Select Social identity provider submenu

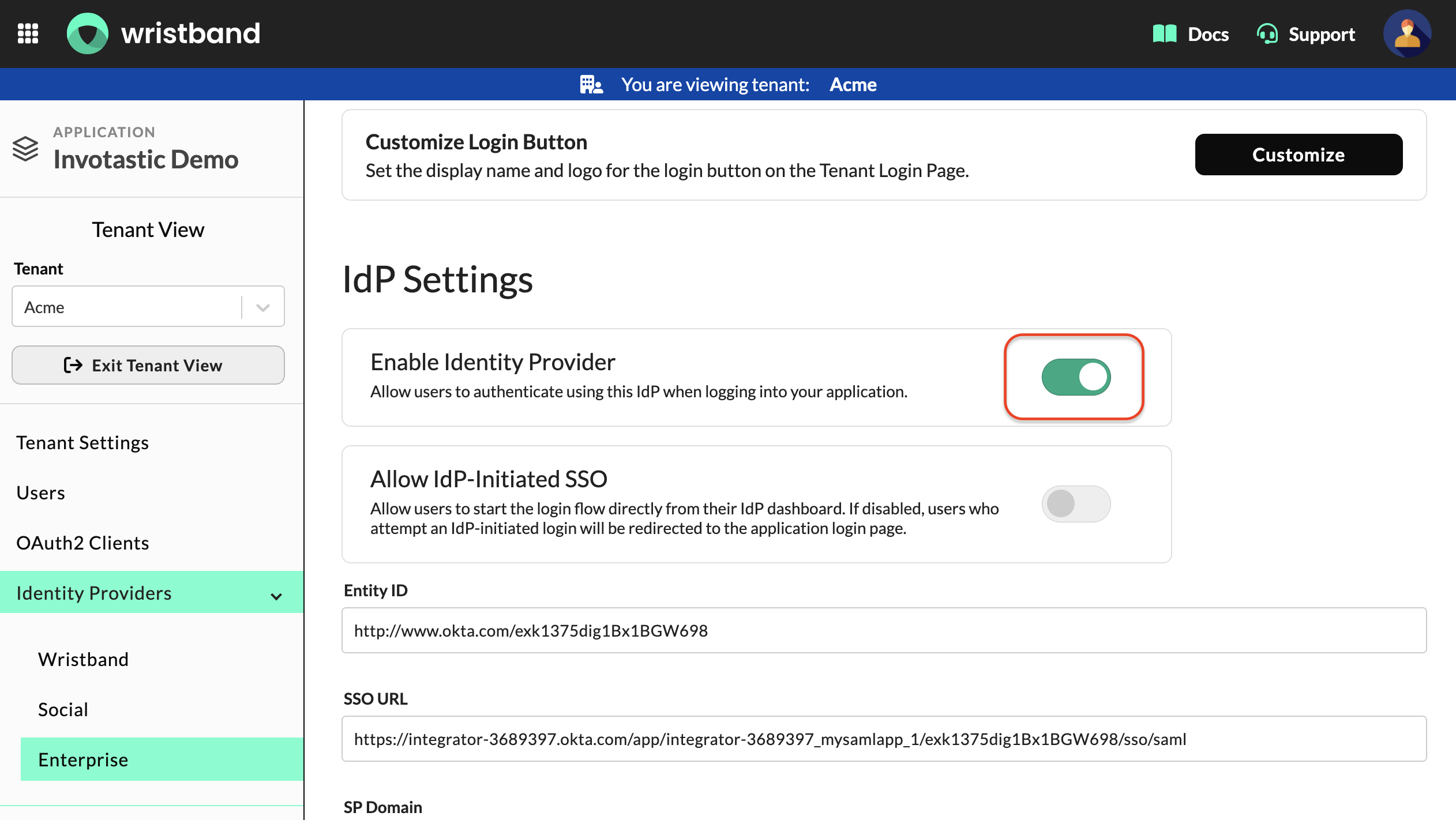[x=63, y=709]
